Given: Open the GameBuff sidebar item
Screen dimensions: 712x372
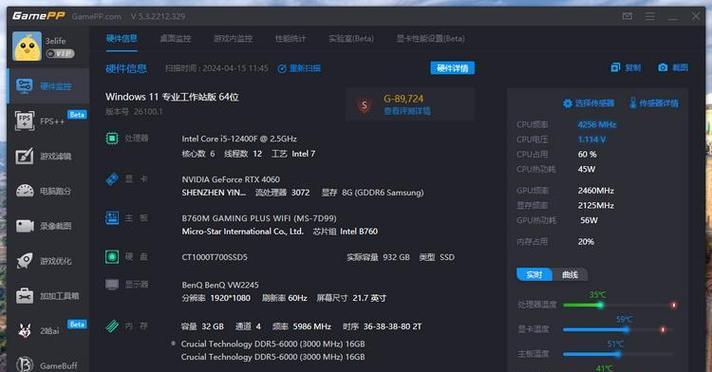Looking at the screenshot, I should tap(48, 365).
